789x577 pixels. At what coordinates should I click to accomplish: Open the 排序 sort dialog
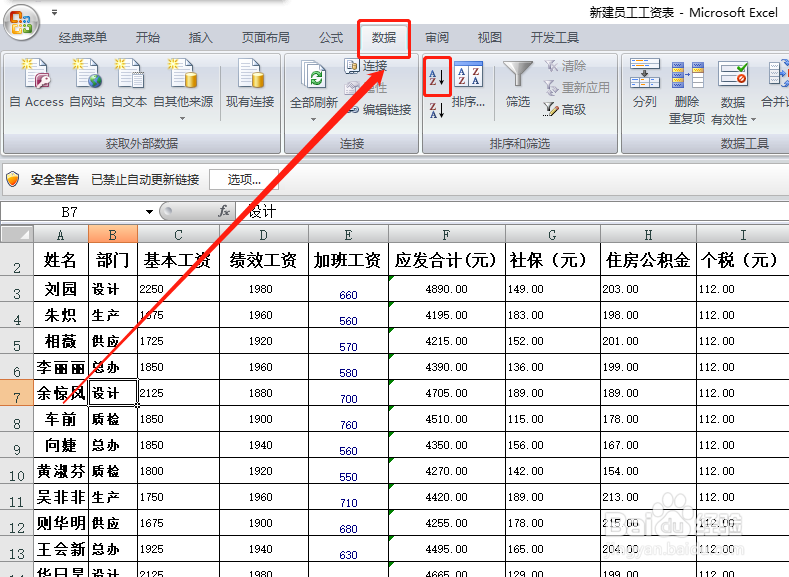click(x=468, y=84)
